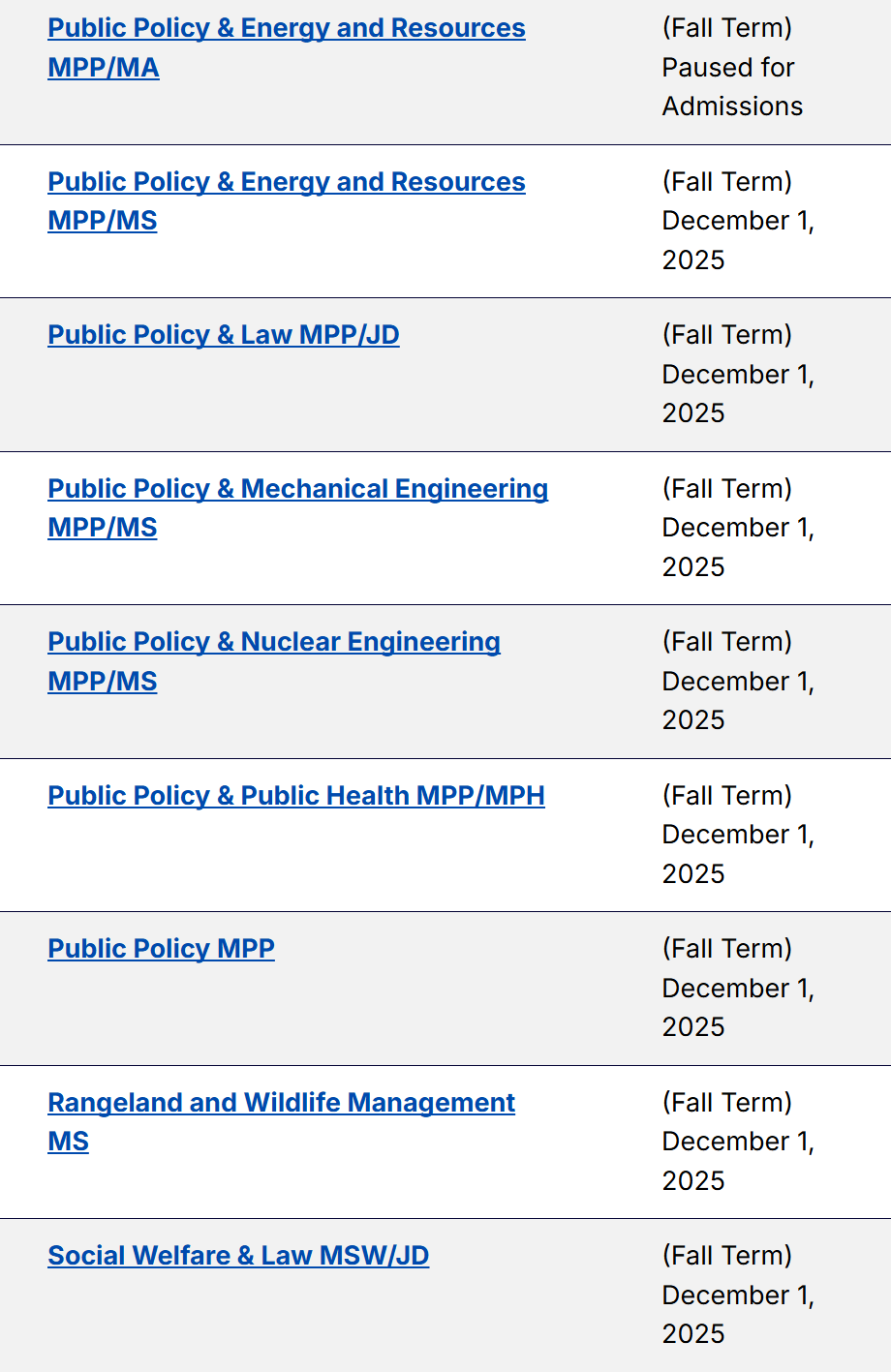Visit Public Policy & Nuclear Engineering MPP/MS link
This screenshot has width=891, height=1372.
pos(273,642)
